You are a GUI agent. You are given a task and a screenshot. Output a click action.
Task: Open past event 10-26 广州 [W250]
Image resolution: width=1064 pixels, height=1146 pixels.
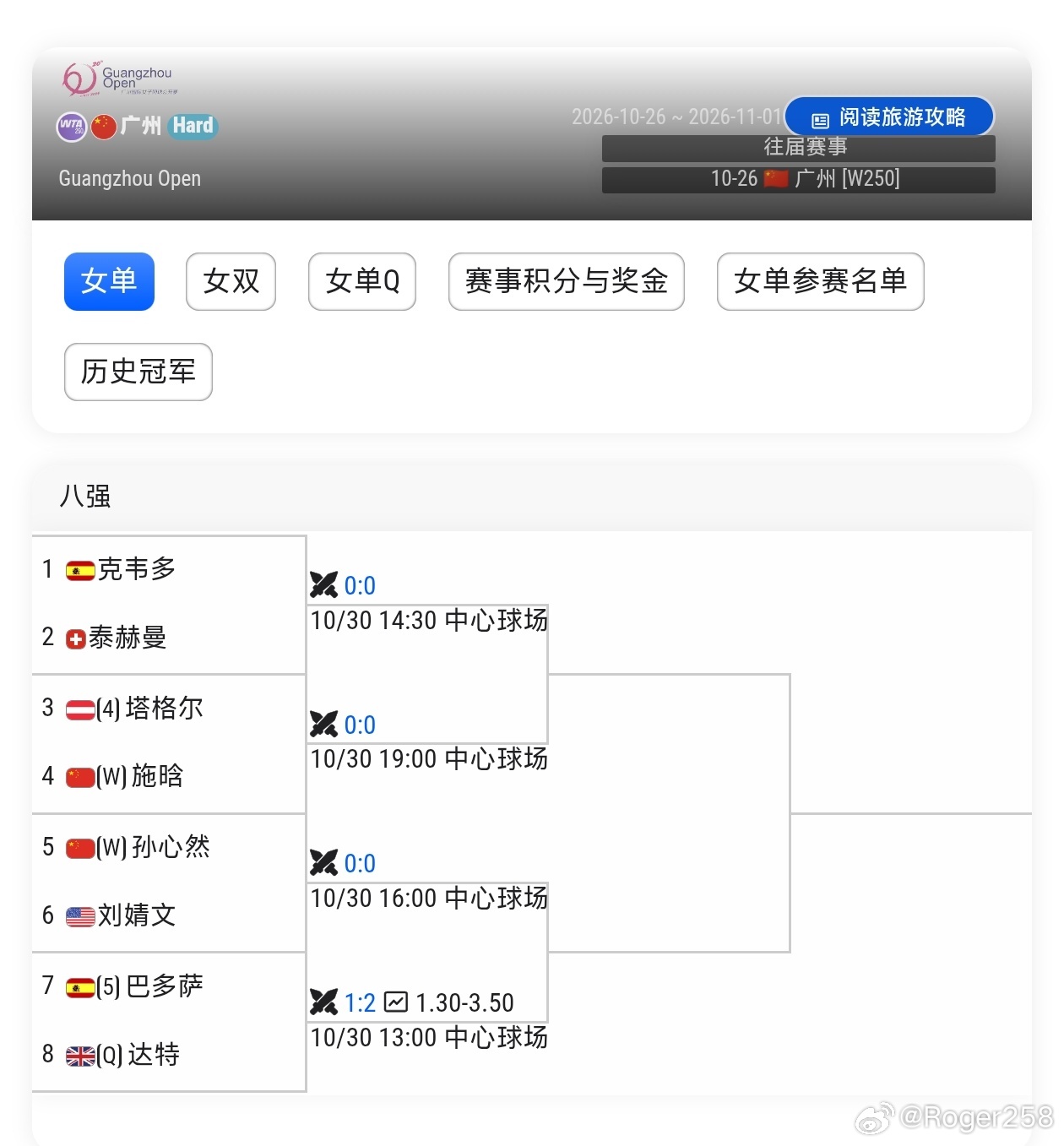[x=798, y=179]
